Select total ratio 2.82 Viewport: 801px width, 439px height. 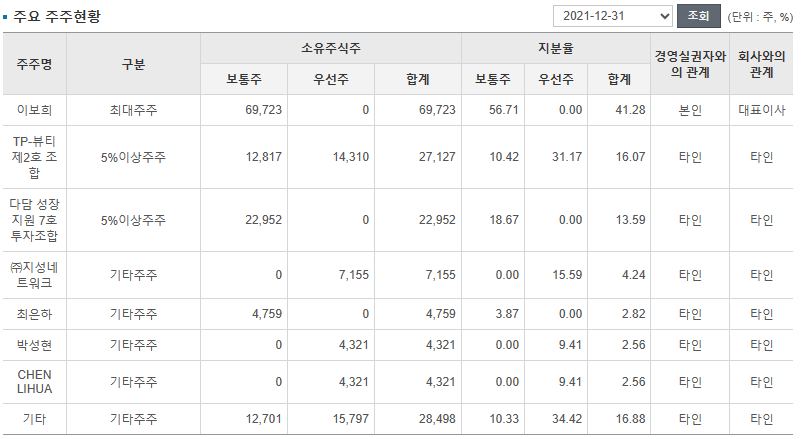[633, 314]
